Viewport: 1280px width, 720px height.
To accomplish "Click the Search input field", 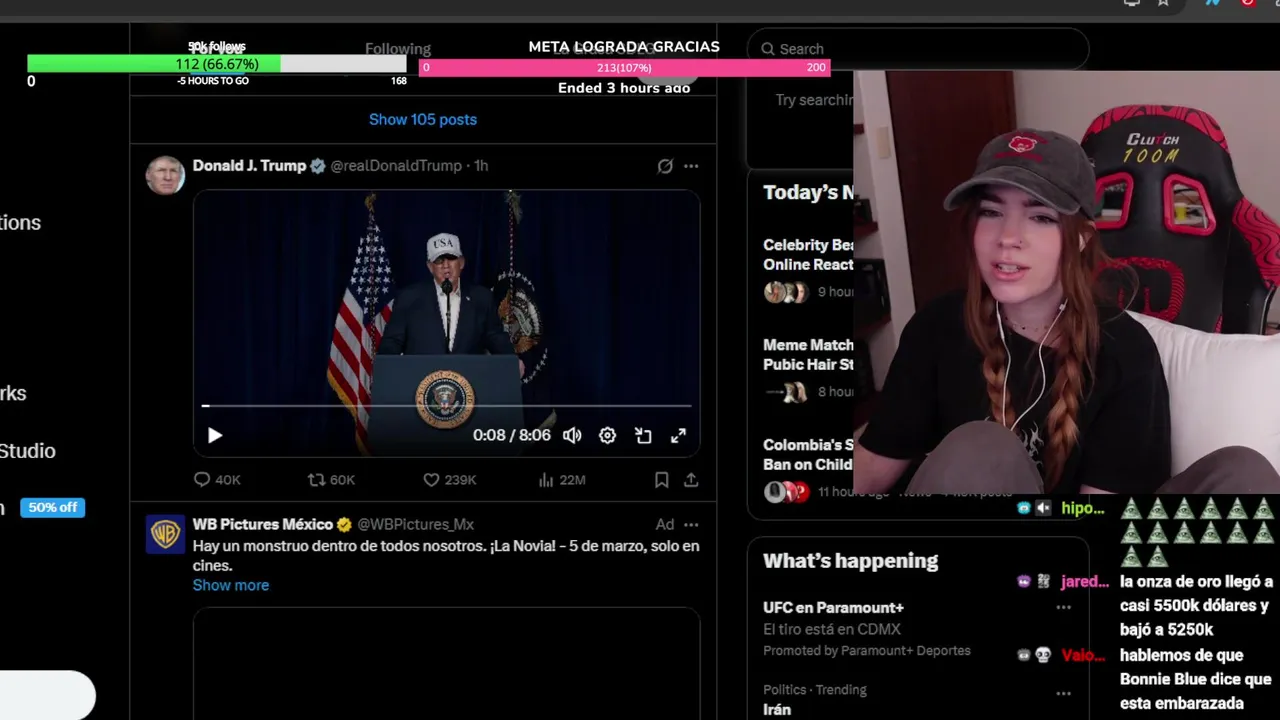I will coord(918,48).
